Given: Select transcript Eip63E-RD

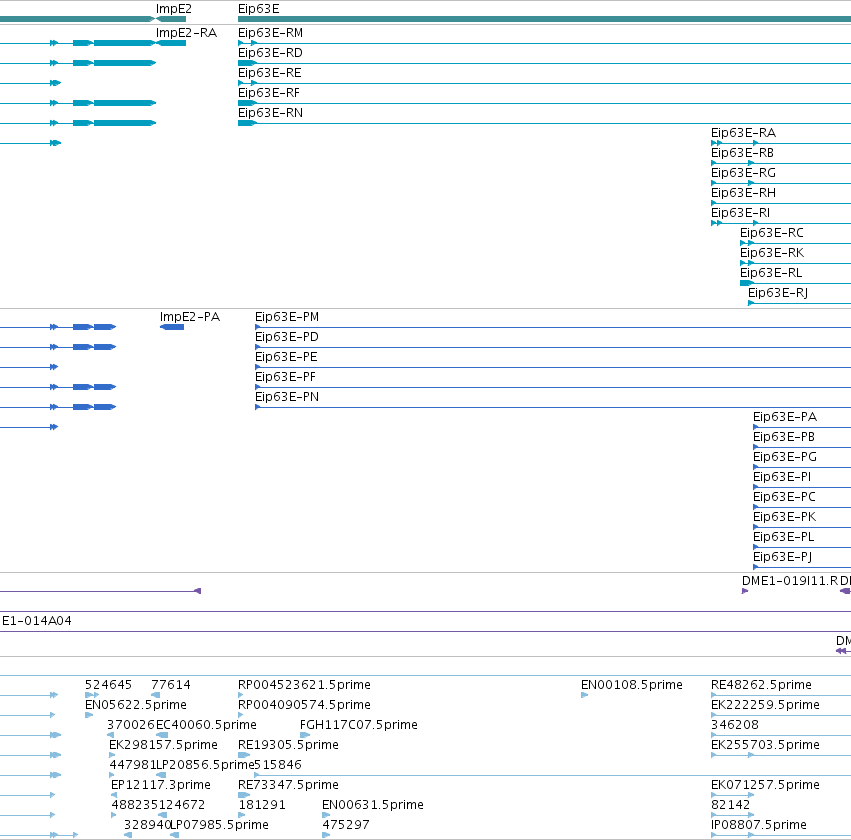Looking at the screenshot, I should [270, 53].
